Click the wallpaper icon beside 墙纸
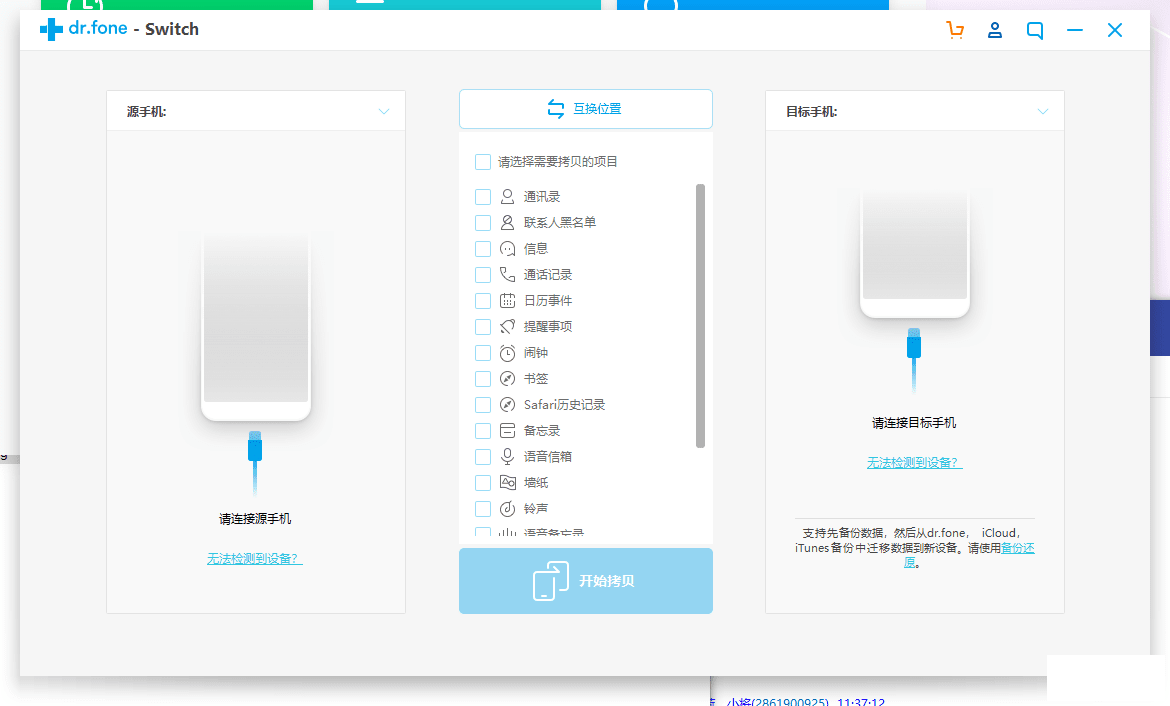This screenshot has width=1170, height=706. click(507, 482)
